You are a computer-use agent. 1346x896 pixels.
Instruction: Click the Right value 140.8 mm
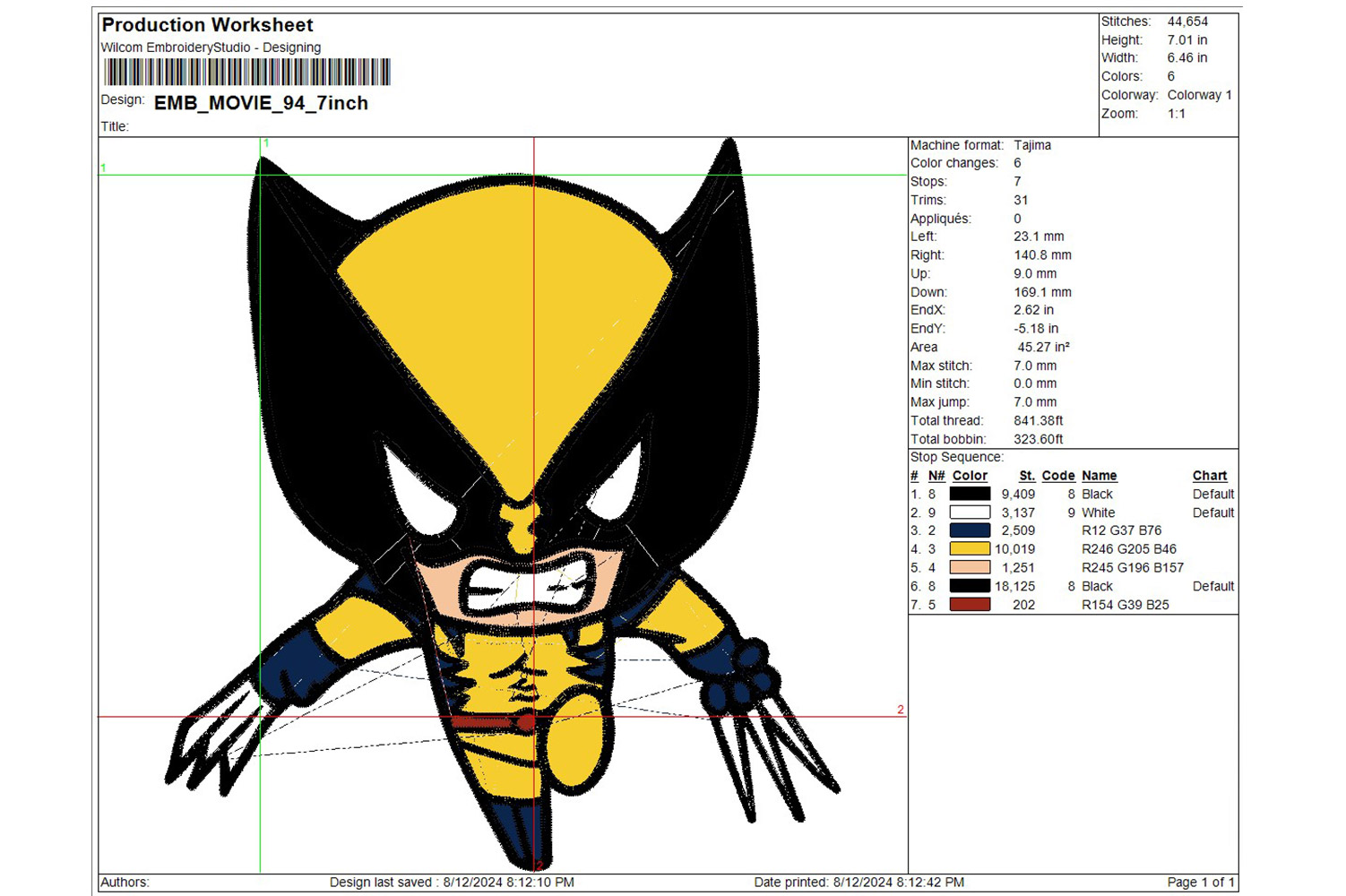(x=1042, y=255)
